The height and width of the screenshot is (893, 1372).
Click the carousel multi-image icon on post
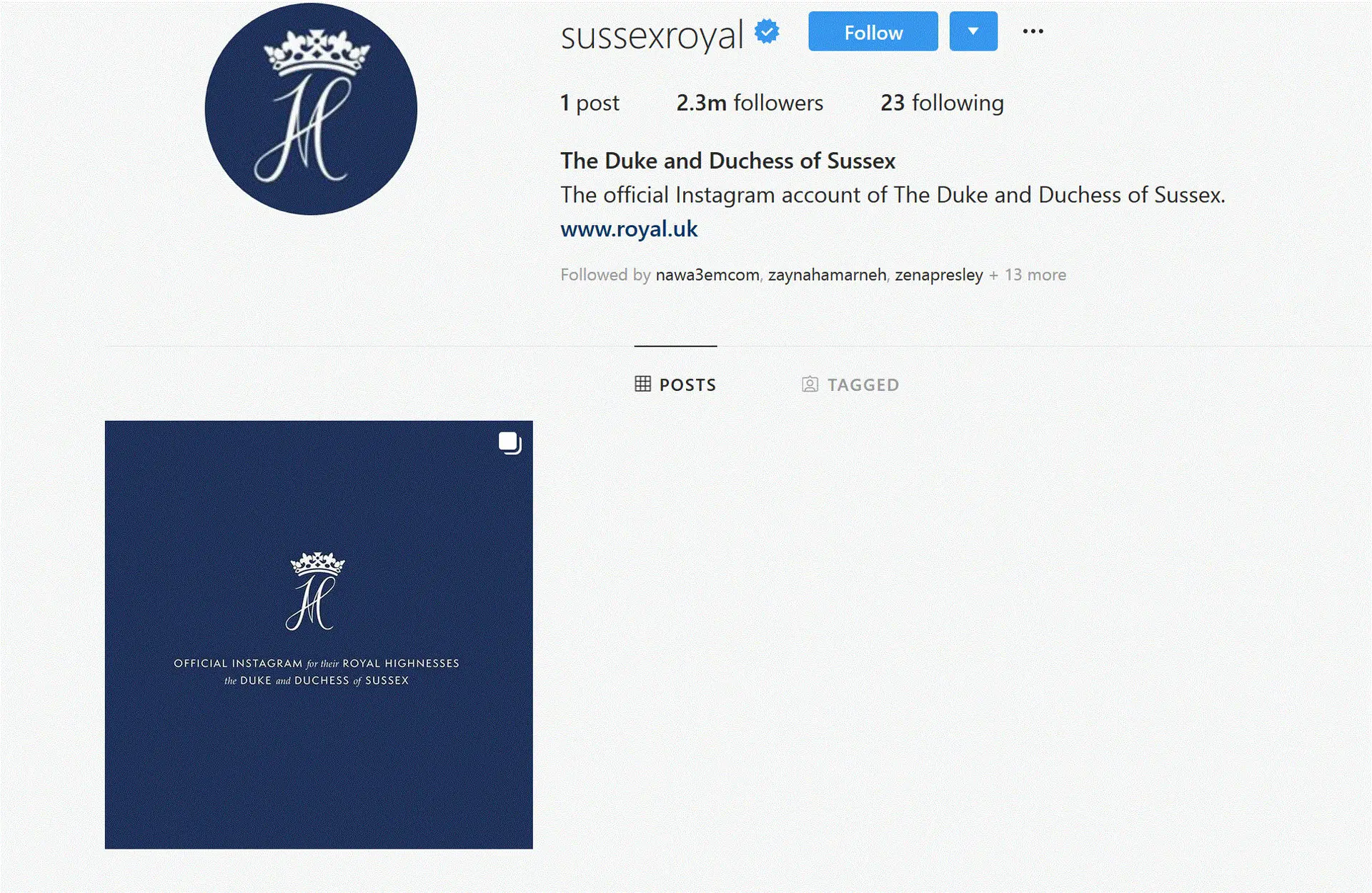[510, 444]
